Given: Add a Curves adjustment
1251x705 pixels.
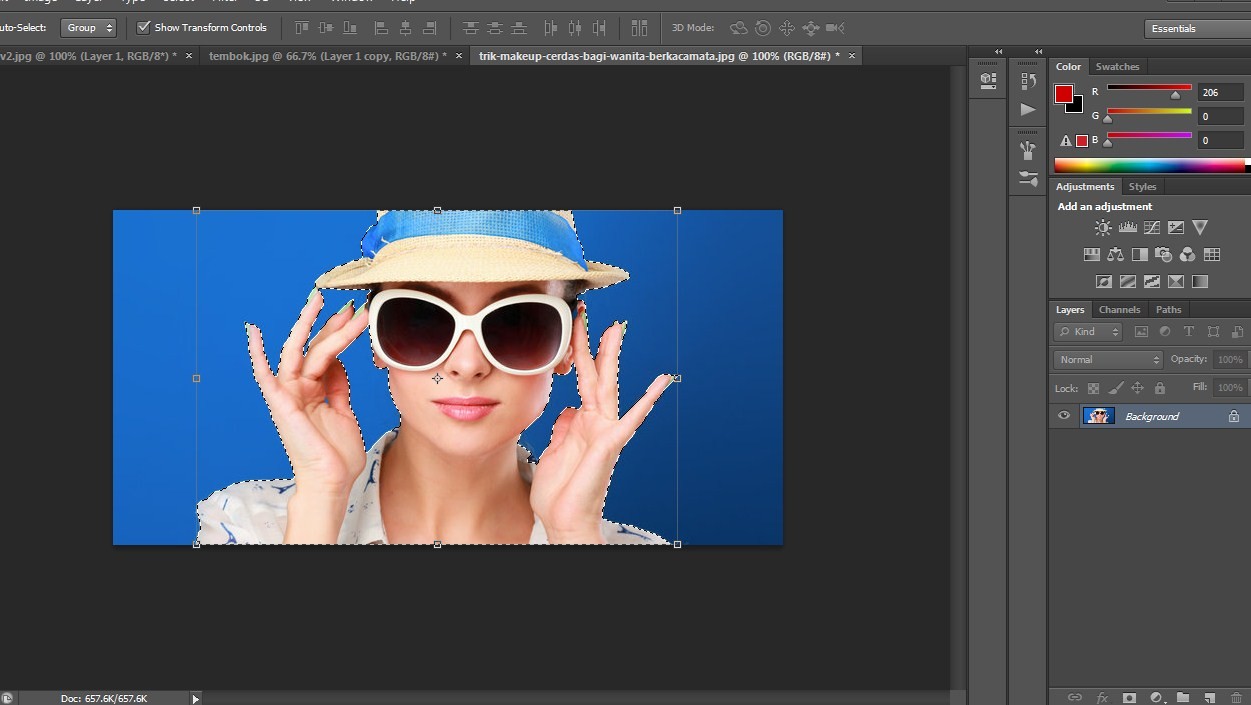Looking at the screenshot, I should pos(1152,228).
